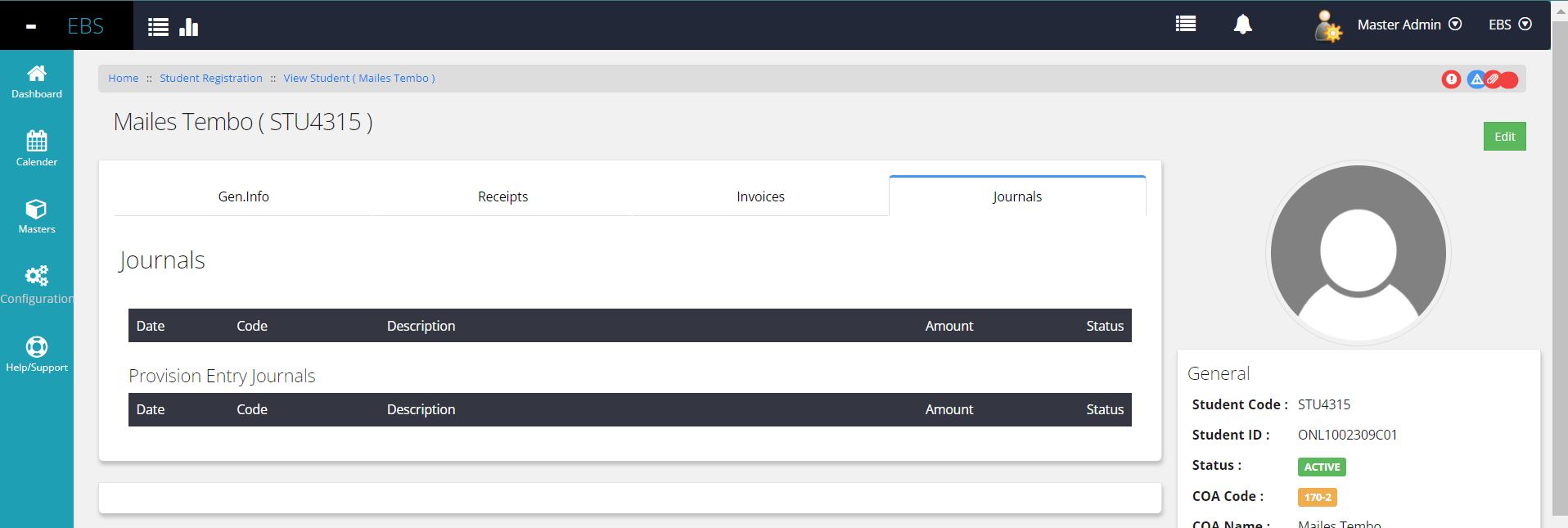Viewport: 1568px width, 528px height.
Task: Expand the Master Admin dropdown
Action: [x=1408, y=25]
